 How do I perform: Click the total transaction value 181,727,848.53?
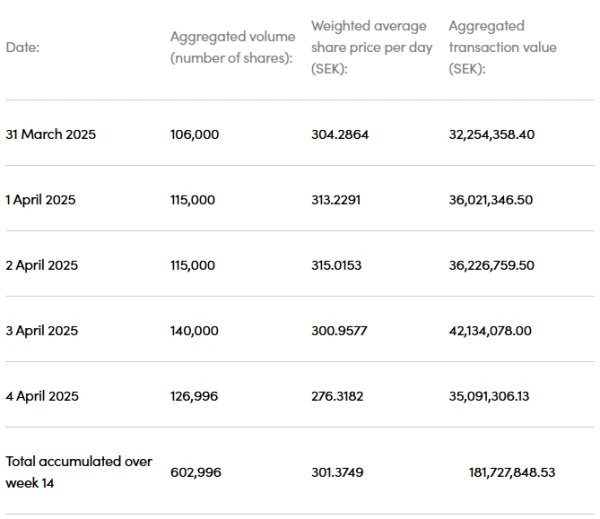[510, 471]
